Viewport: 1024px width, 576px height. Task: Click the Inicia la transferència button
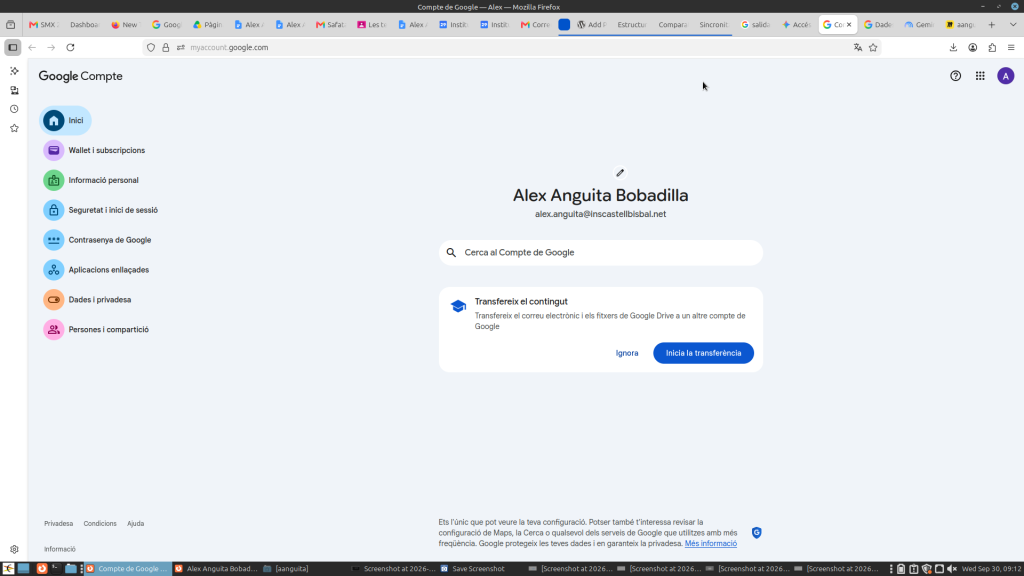703,353
